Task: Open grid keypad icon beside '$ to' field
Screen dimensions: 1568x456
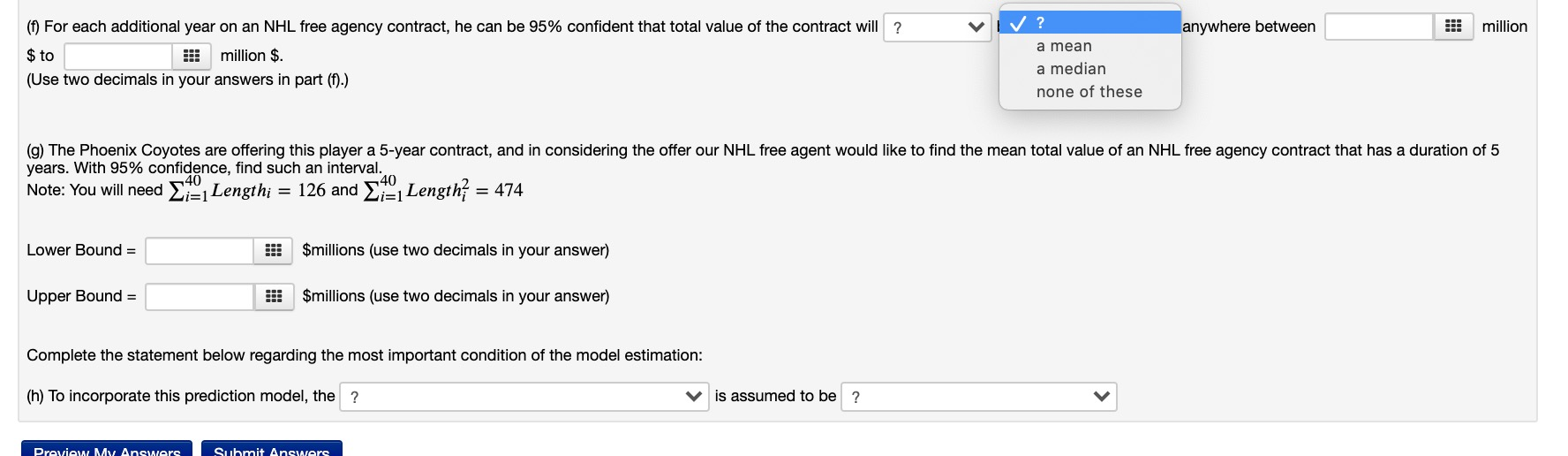Action: [x=192, y=57]
